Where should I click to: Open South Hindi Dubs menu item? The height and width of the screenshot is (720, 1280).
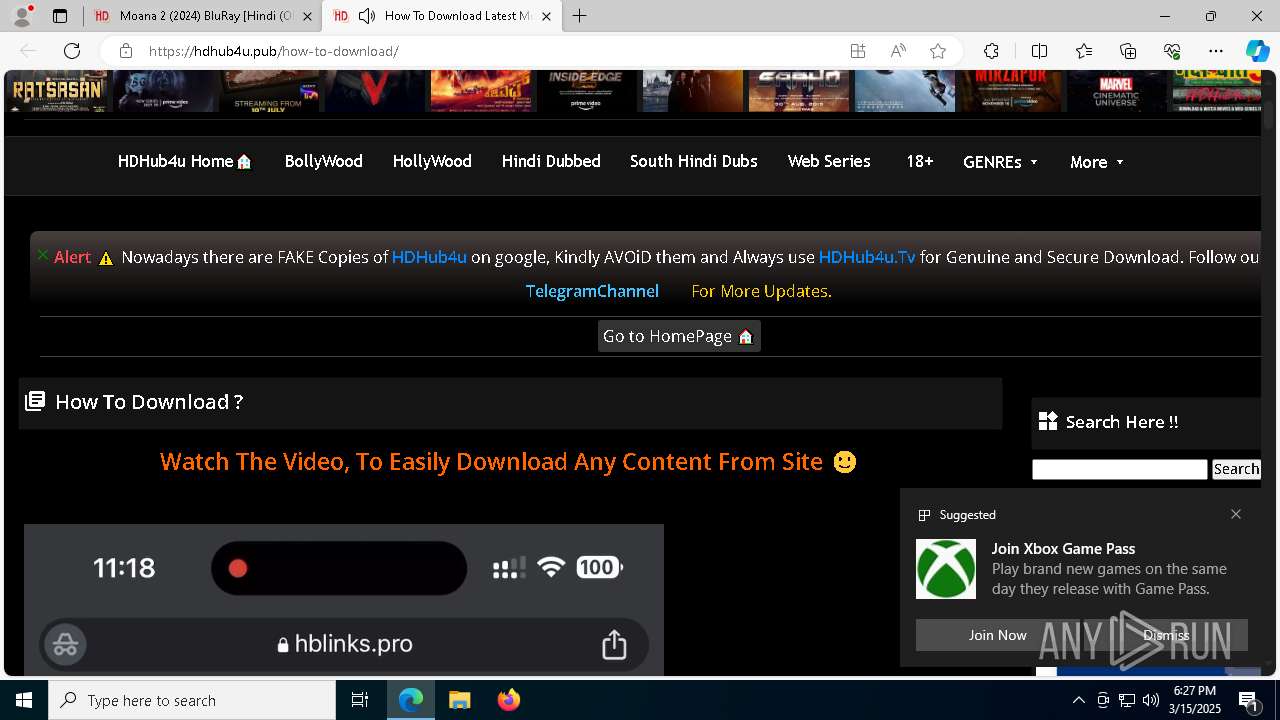pyautogui.click(x=693, y=161)
